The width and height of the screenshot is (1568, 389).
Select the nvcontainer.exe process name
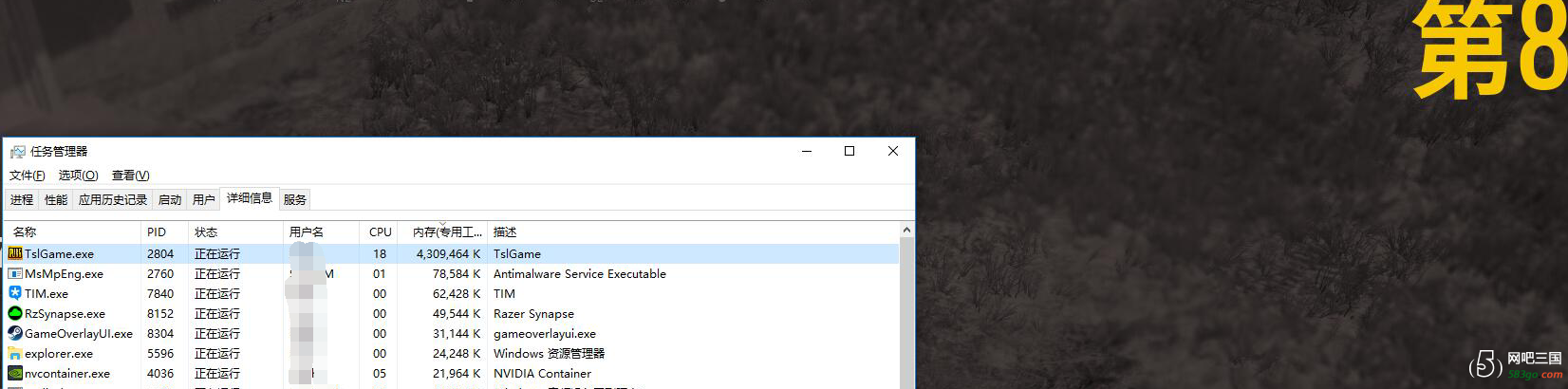(x=67, y=373)
